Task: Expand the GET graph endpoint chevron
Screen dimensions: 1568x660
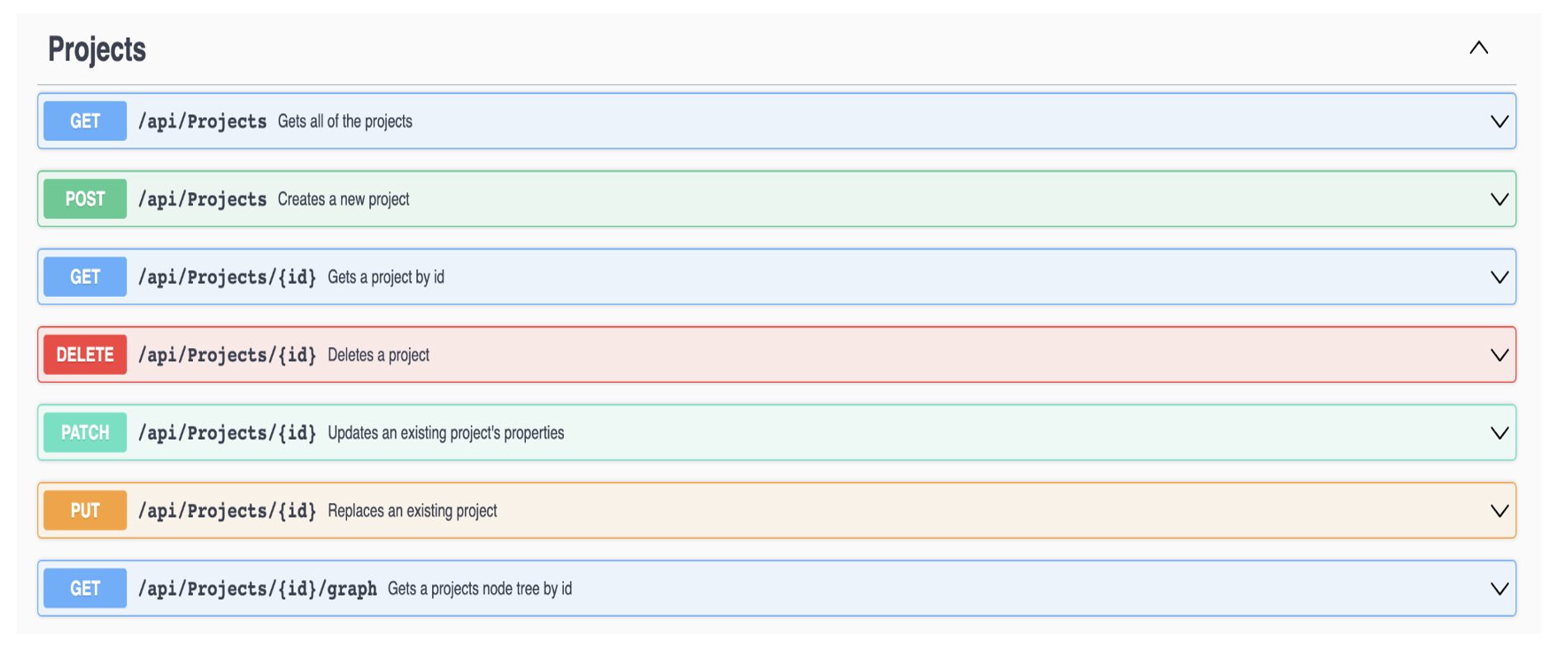Action: click(1499, 589)
